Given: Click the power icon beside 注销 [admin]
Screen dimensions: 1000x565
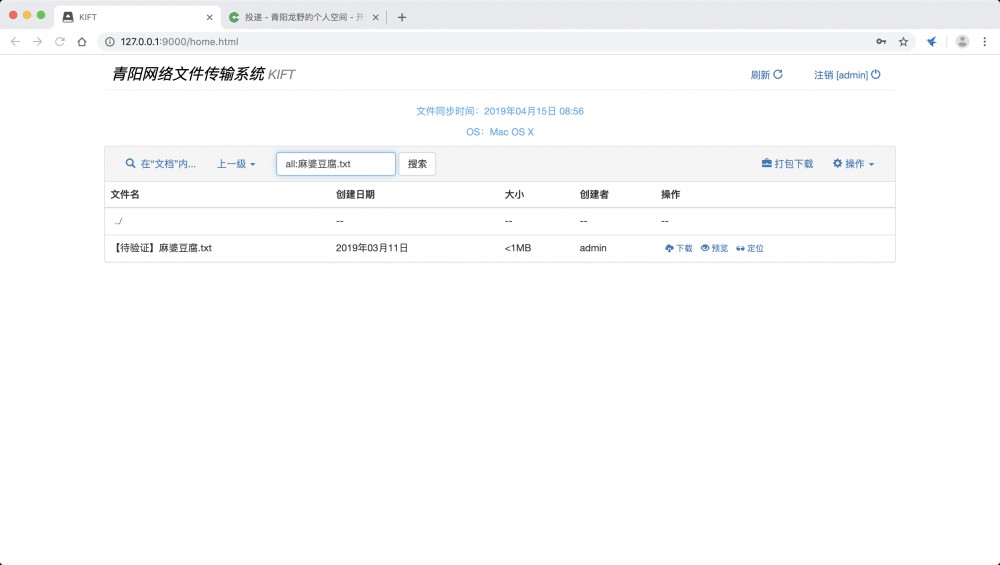Looking at the screenshot, I should [876, 75].
